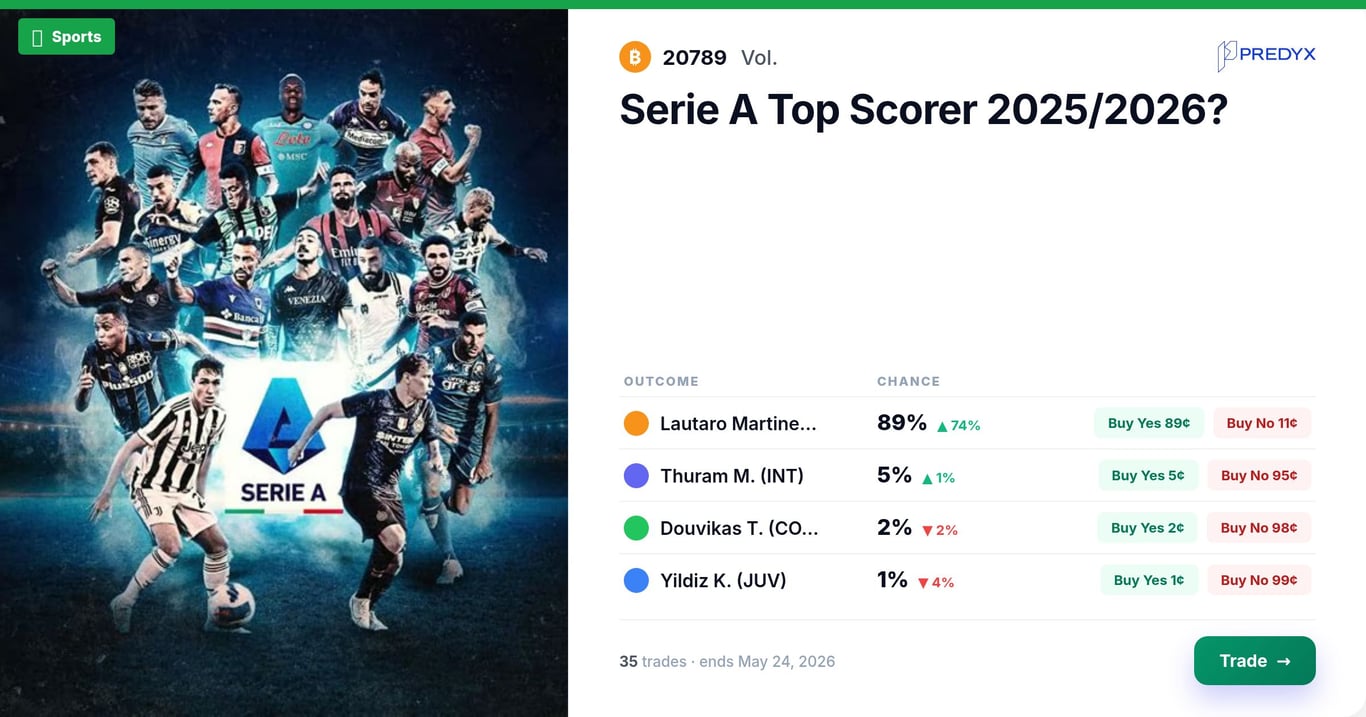Select the blue Yildiz outcome dot

point(636,580)
